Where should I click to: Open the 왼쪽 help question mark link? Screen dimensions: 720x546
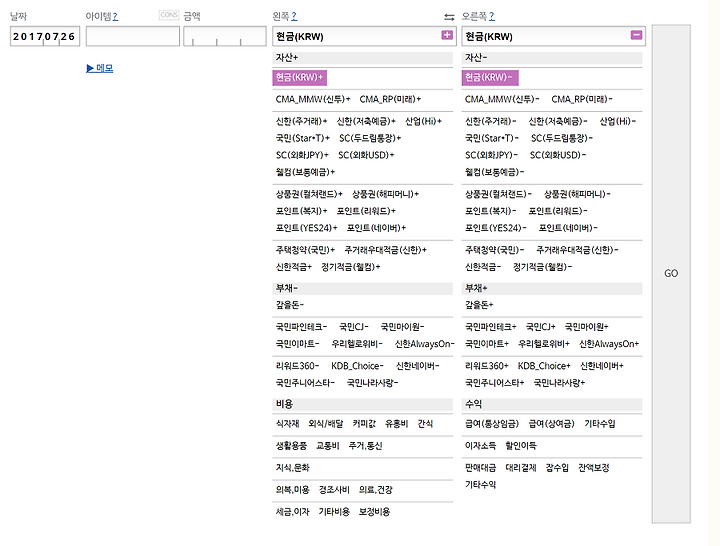point(294,17)
